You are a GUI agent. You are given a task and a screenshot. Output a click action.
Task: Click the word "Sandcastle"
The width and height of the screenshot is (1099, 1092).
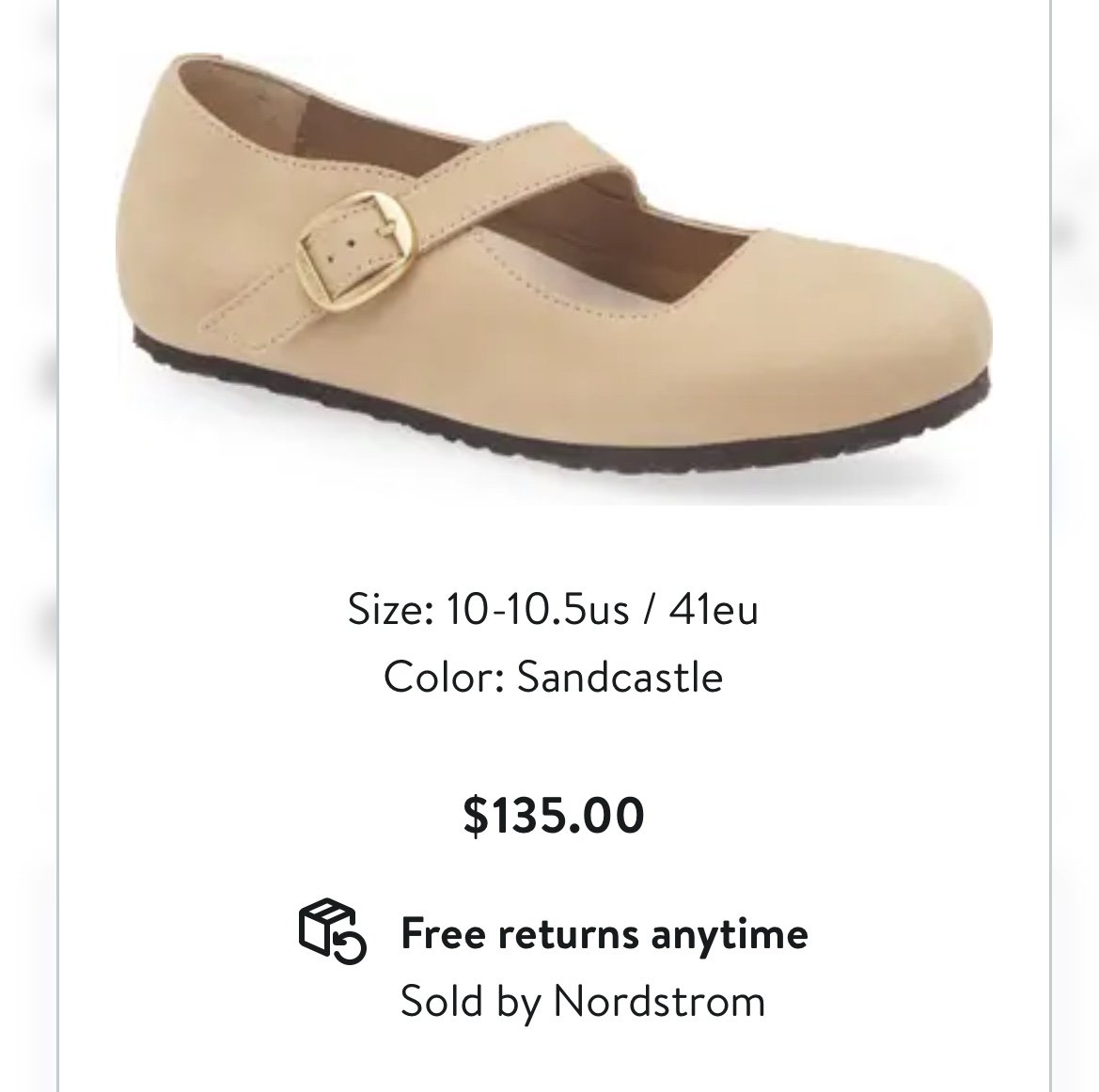click(620, 677)
